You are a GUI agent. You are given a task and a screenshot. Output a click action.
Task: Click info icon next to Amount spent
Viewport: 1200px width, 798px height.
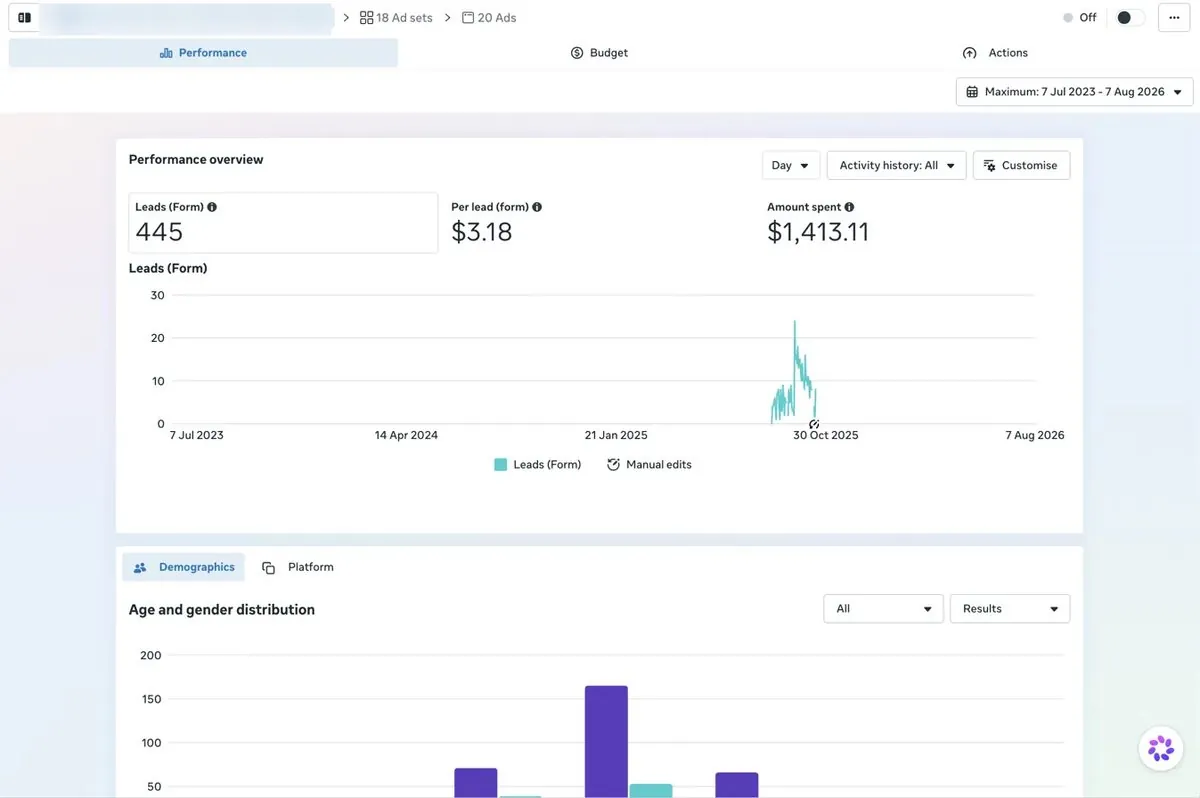(849, 207)
